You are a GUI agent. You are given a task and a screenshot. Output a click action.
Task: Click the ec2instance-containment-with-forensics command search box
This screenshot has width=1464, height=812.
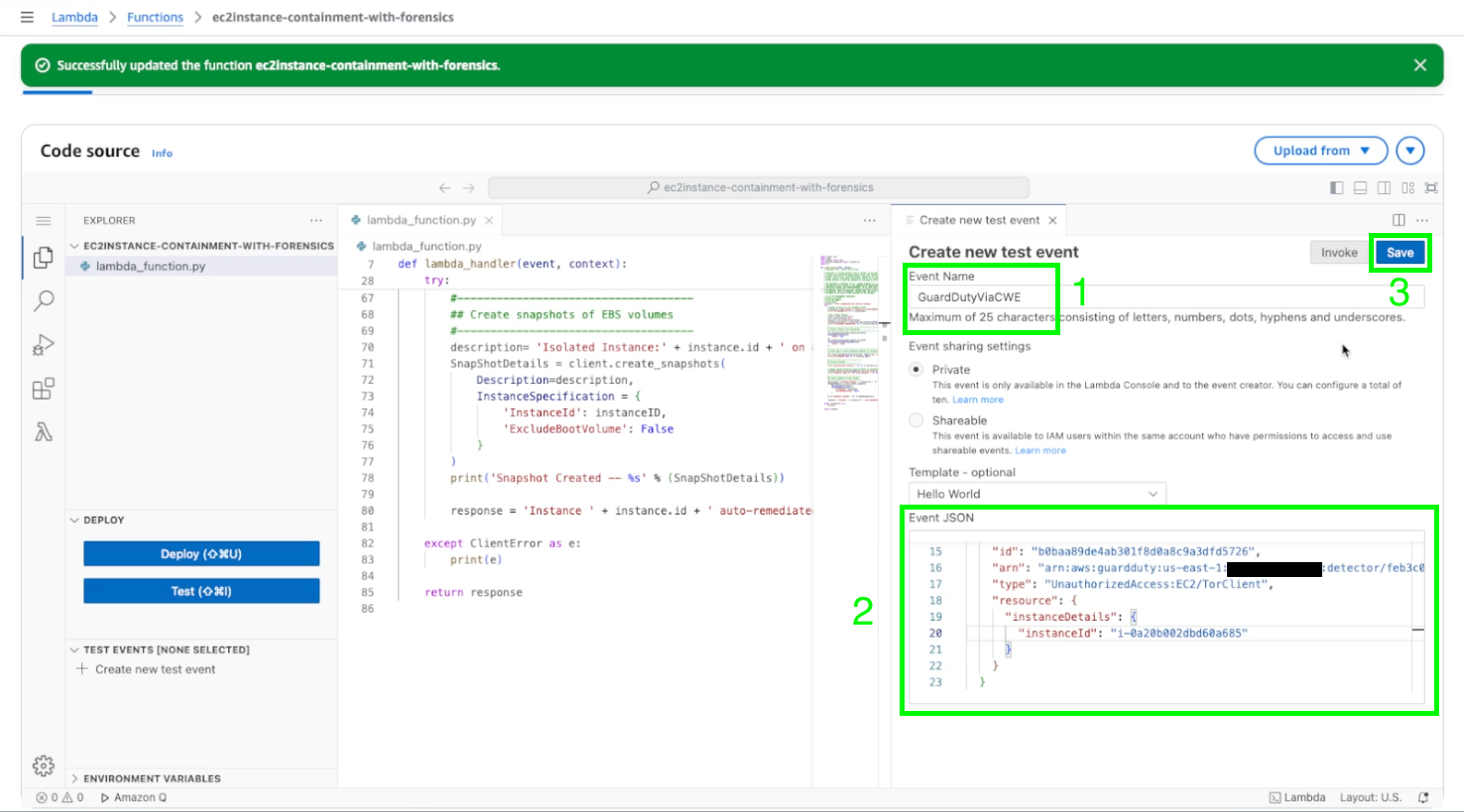tap(759, 187)
